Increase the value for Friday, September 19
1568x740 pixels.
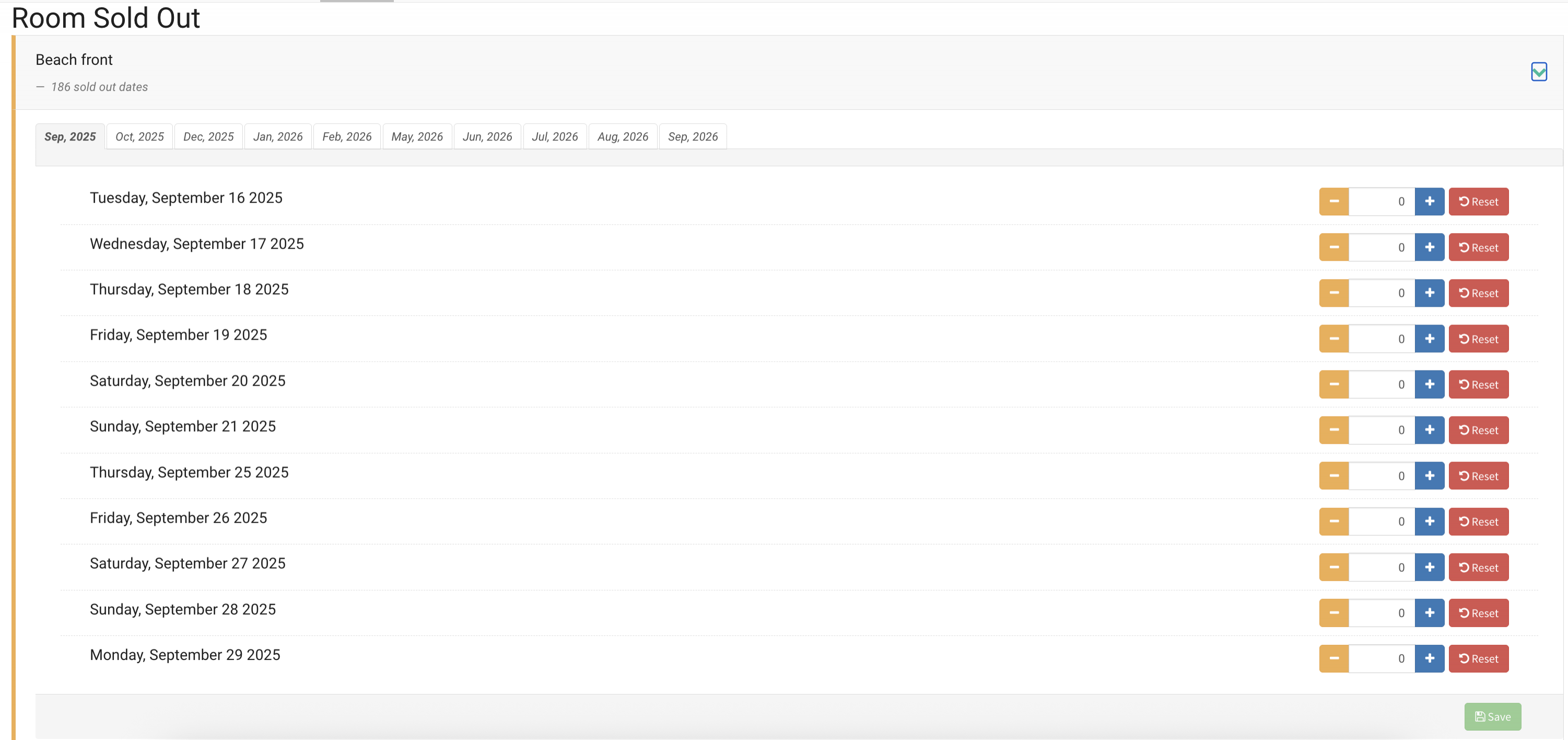pos(1429,339)
